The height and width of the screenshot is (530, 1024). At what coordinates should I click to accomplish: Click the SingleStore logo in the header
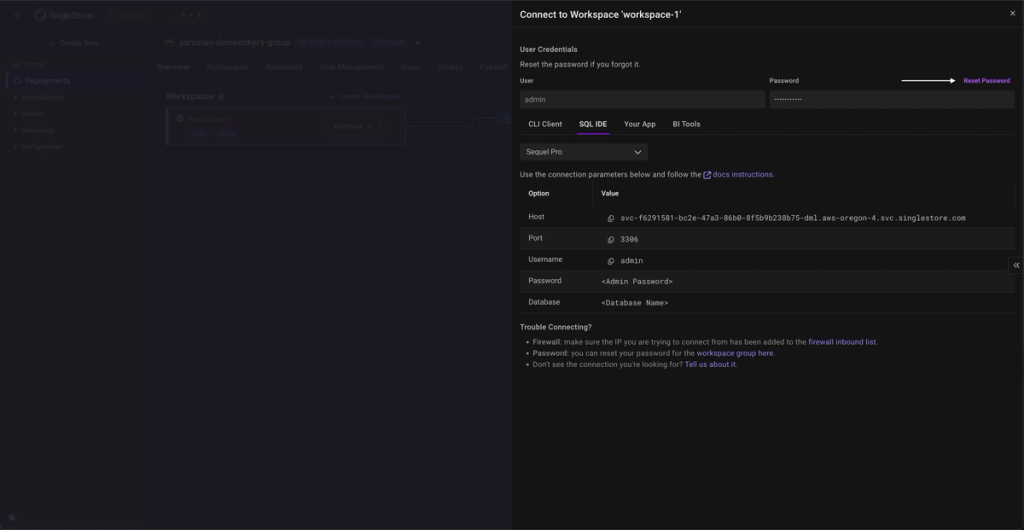tap(65, 14)
